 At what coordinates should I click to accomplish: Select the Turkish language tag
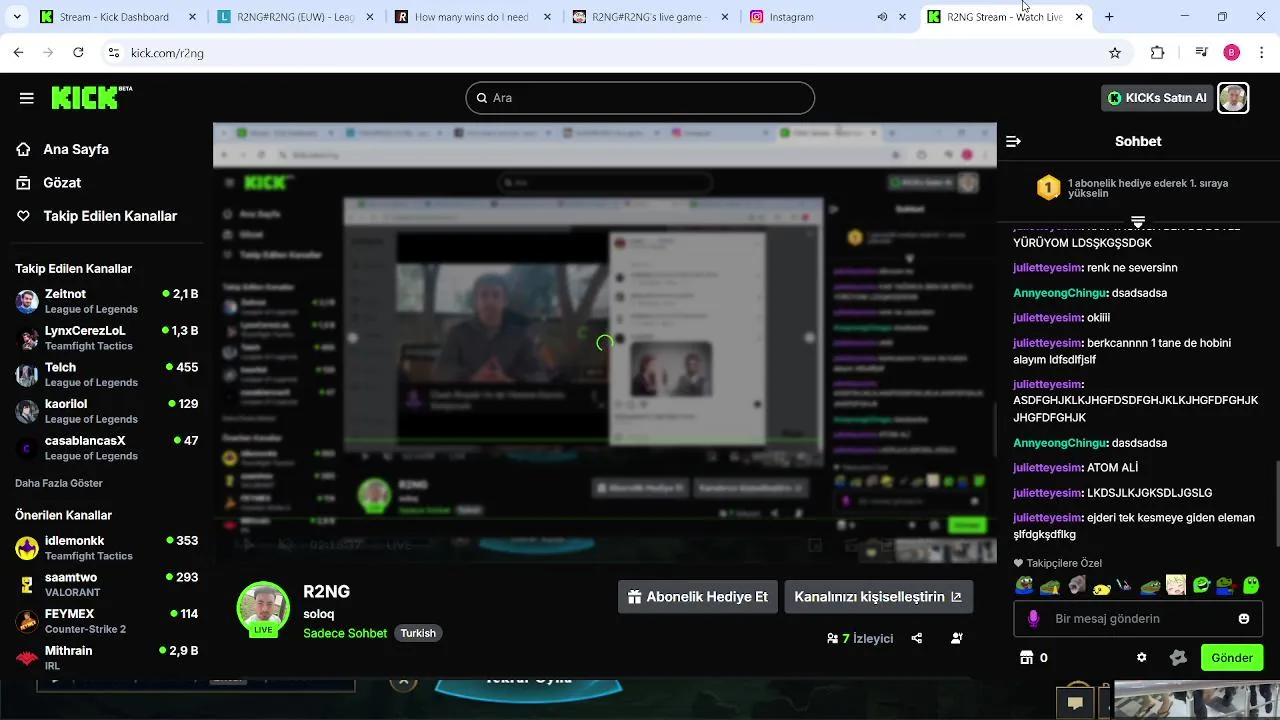[418, 633]
